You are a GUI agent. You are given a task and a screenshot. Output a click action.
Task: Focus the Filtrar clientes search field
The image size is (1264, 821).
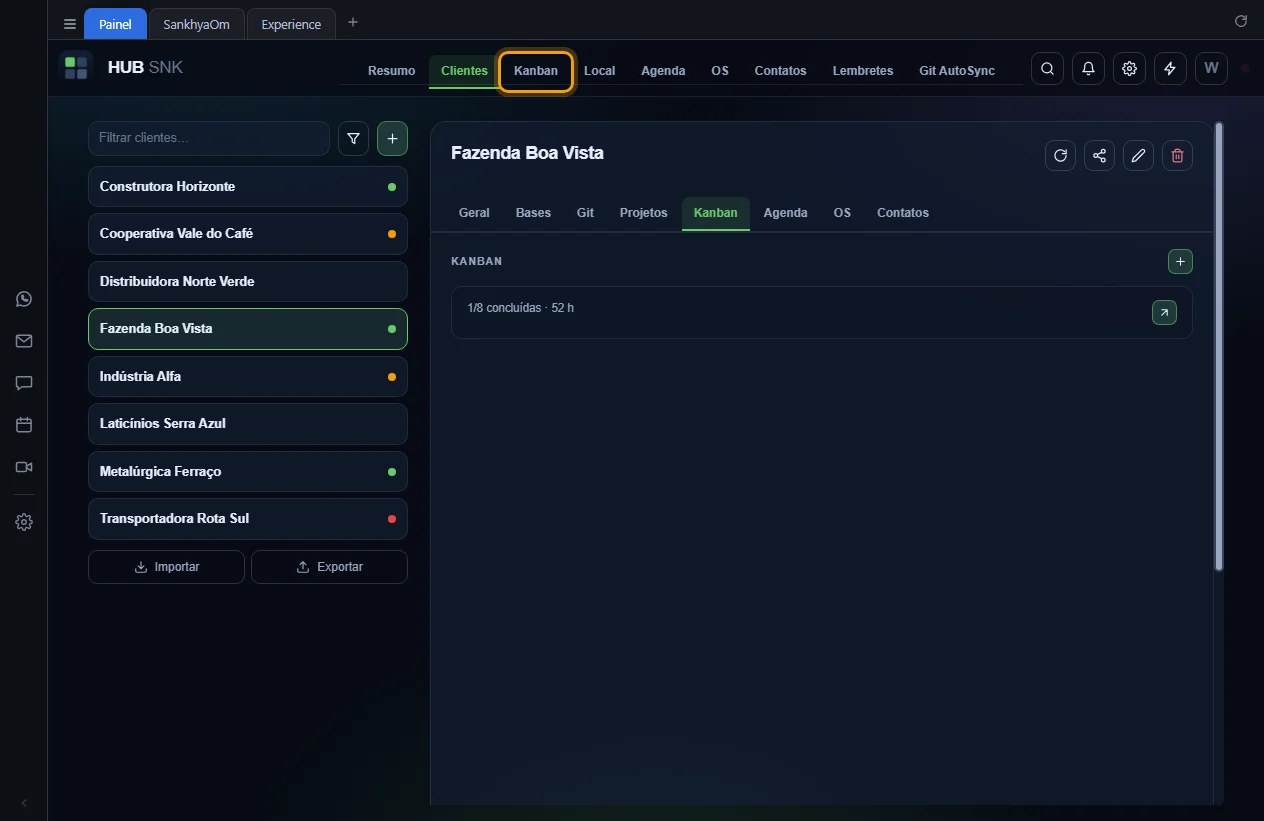pos(209,138)
